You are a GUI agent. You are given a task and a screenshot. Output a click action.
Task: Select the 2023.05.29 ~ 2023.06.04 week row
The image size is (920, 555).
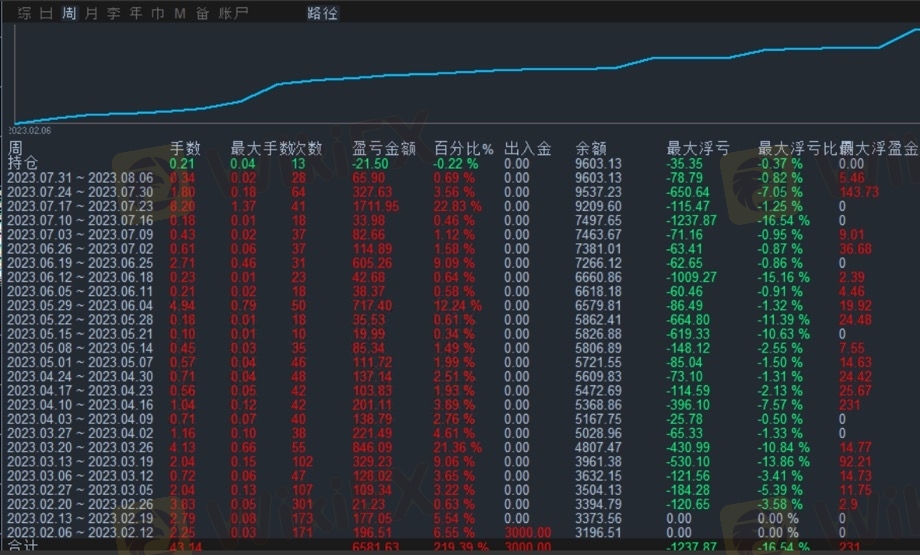(x=80, y=305)
